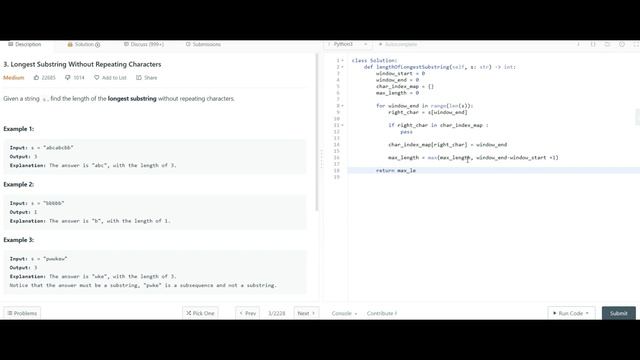Click the editor keyboard shortcuts icon
640x360 pixels.
point(607,44)
